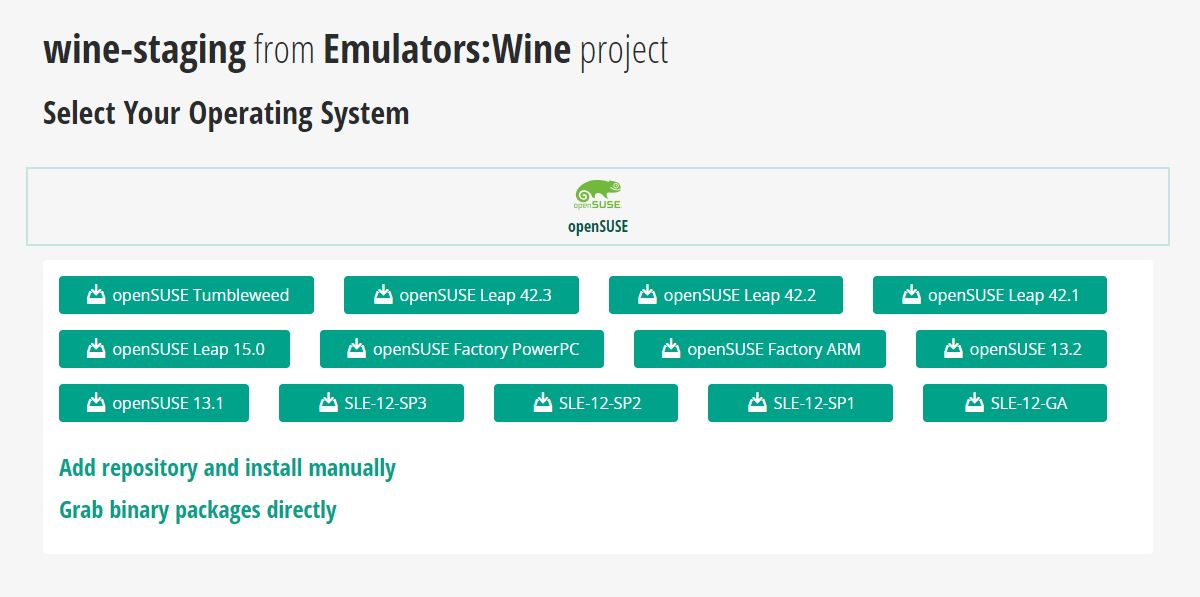Open openSUSE Leap 15.0 download
Image resolution: width=1200 pixels, height=597 pixels.
[175, 349]
